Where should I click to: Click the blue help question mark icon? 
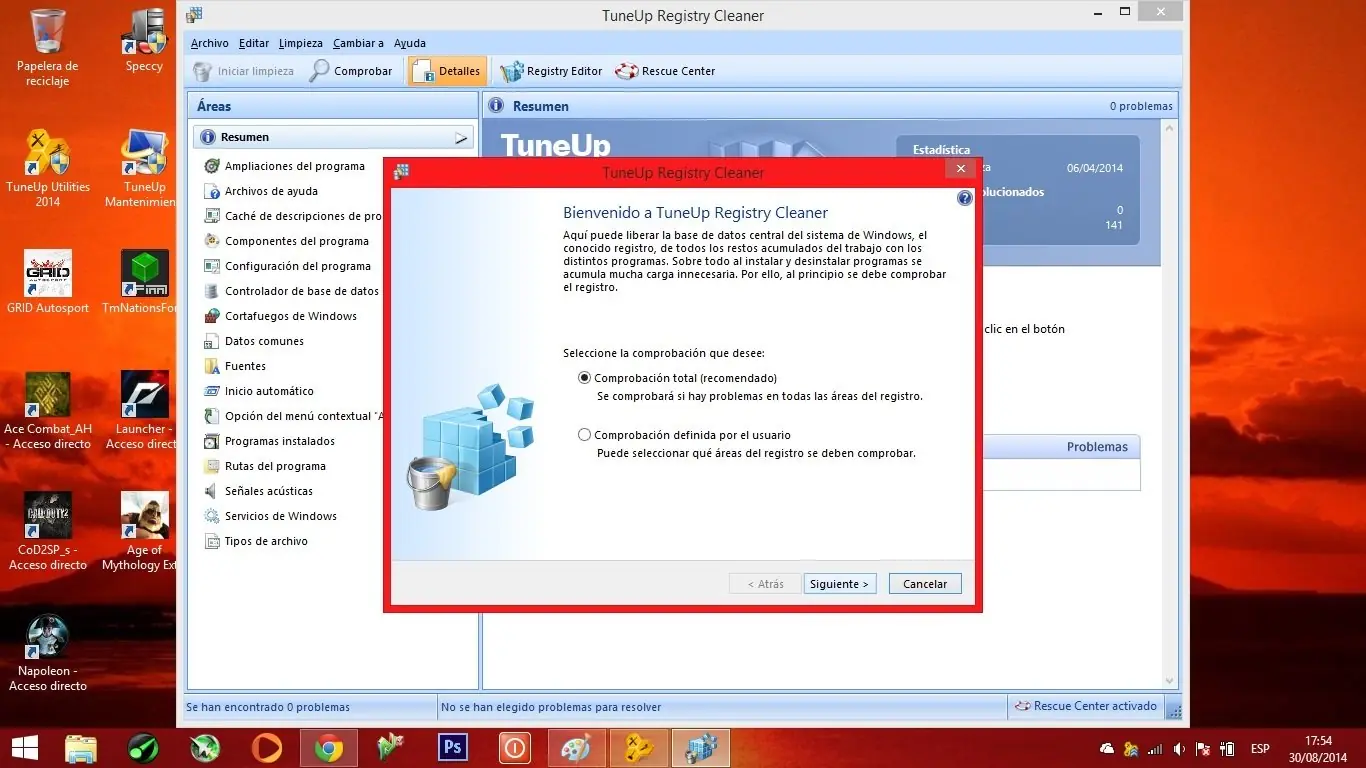pos(965,198)
